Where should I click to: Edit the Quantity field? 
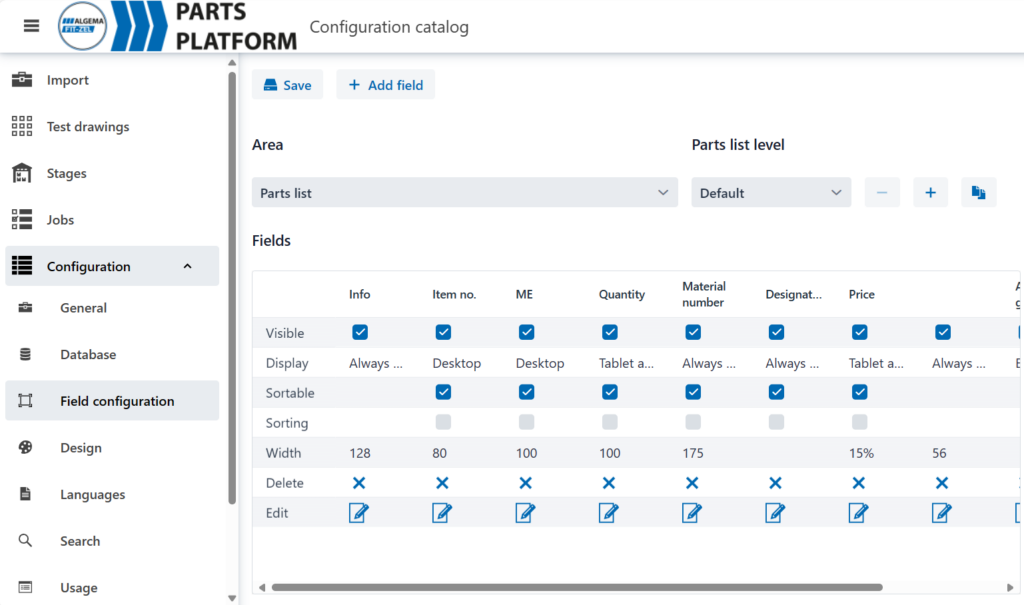click(609, 513)
